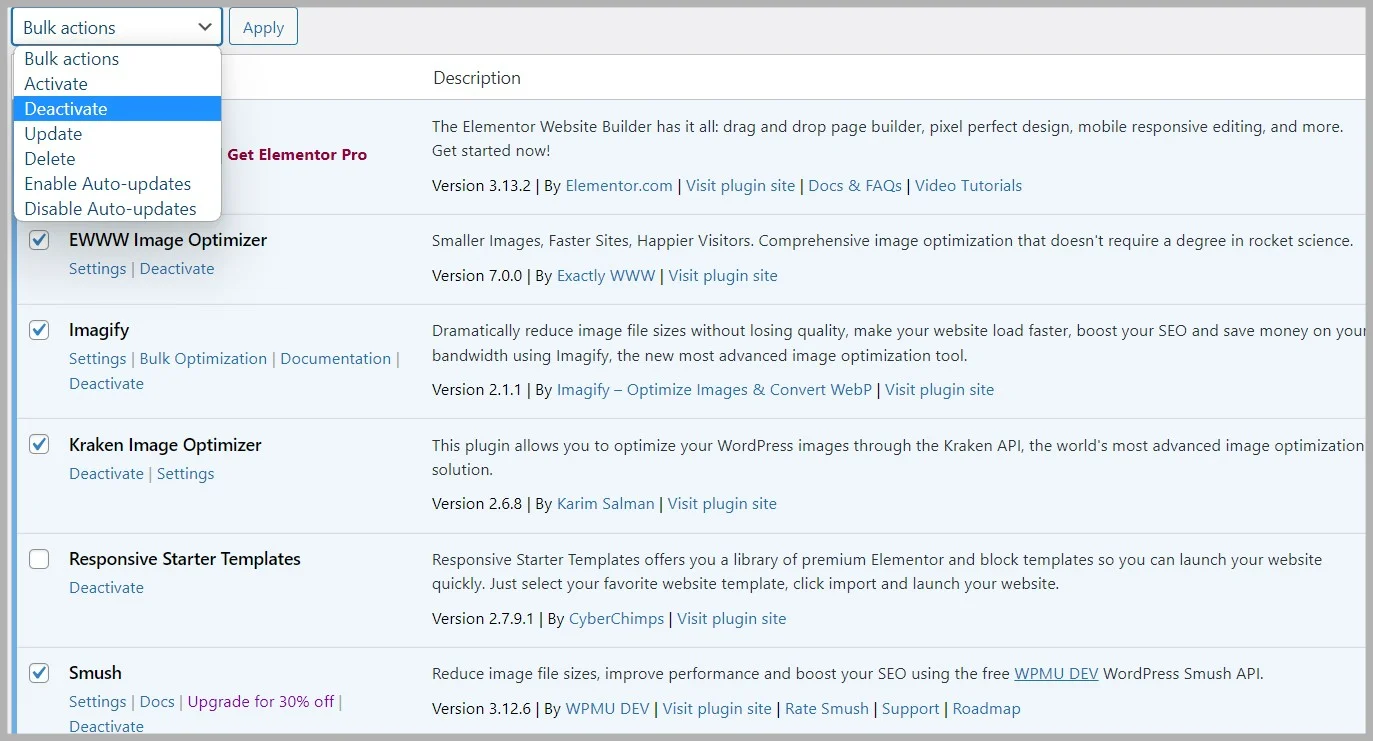Image resolution: width=1373 pixels, height=741 pixels.
Task: Click 'Version 2.7.9.1' text
Action: pos(483,619)
